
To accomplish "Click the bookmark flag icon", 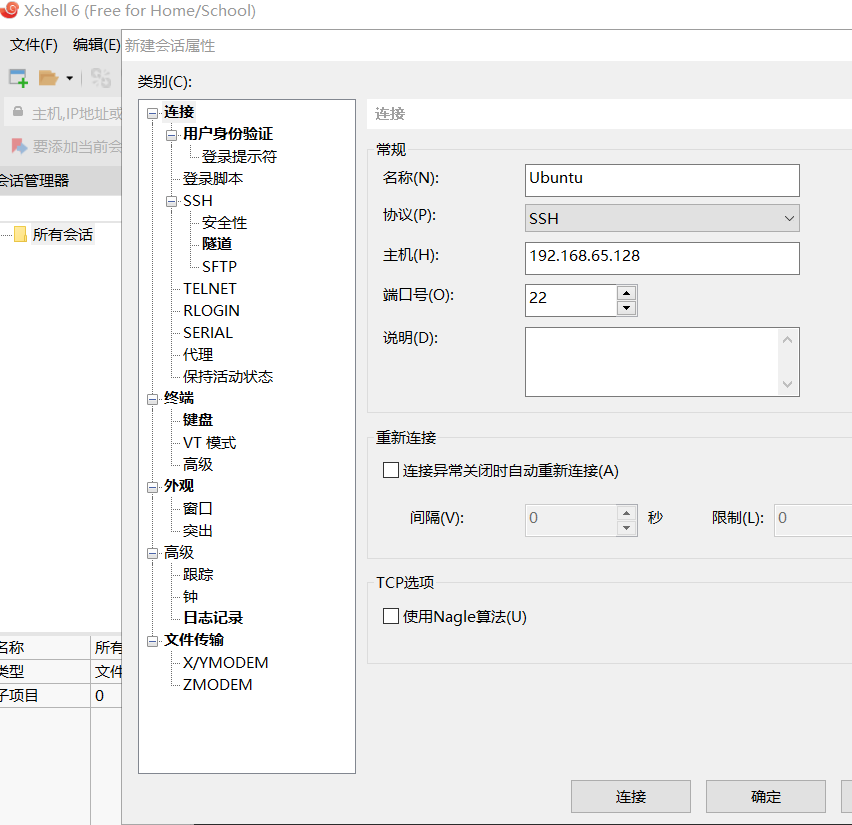I will pos(19,146).
